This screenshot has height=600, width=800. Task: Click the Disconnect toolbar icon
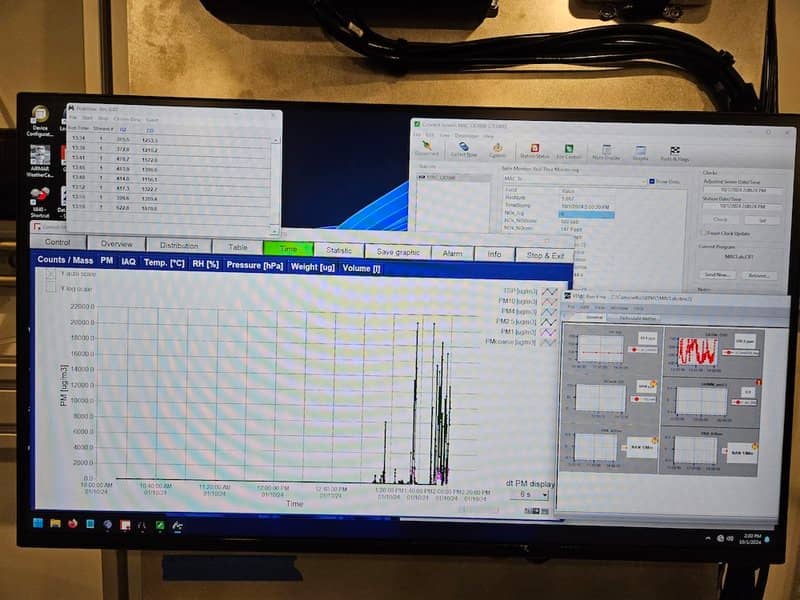[427, 150]
